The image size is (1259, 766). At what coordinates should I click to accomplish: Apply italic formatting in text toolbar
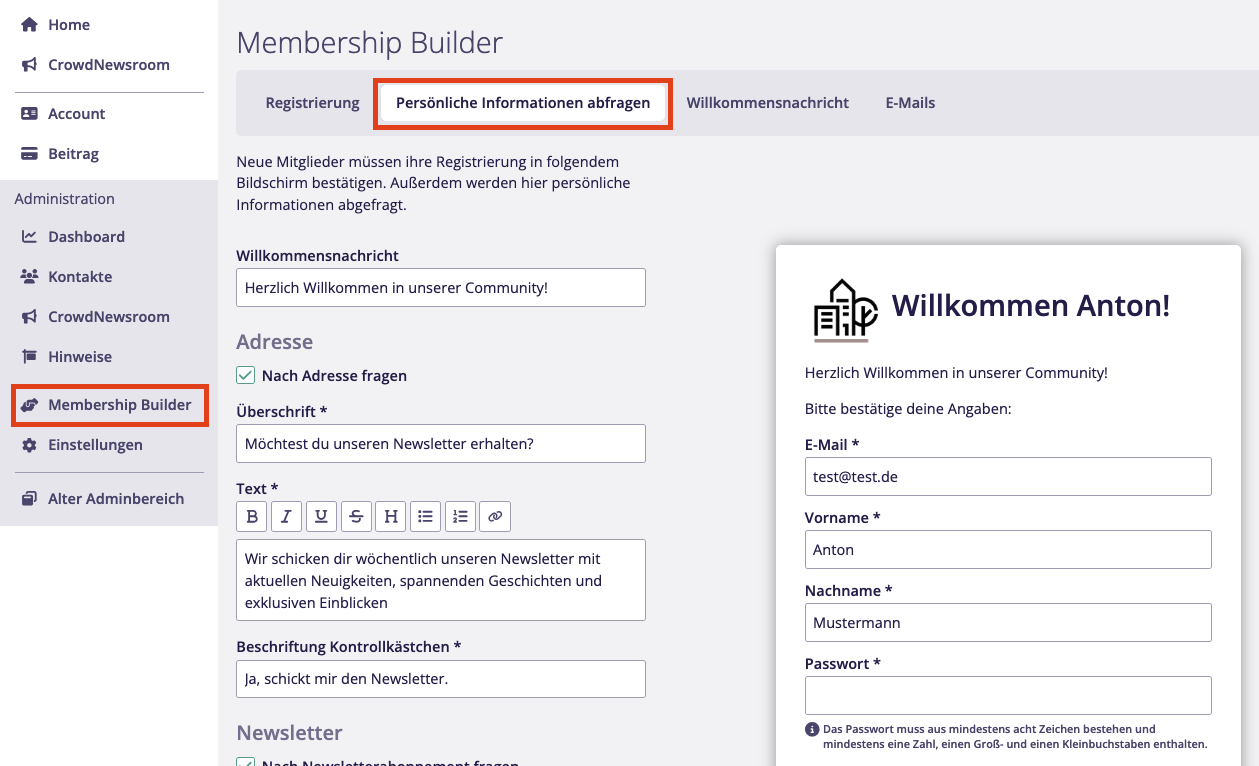(x=286, y=516)
